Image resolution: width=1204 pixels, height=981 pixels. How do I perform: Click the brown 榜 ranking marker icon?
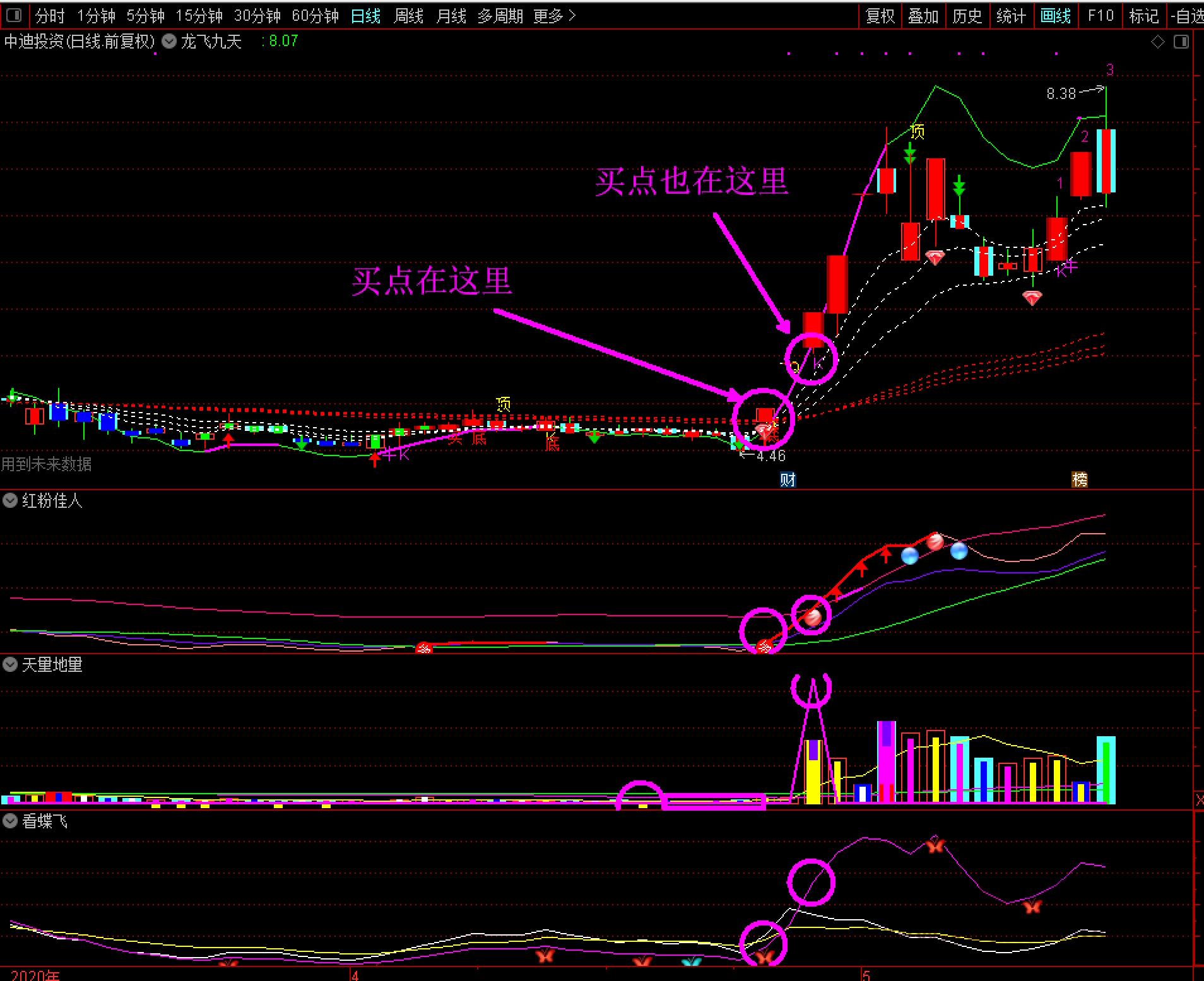1080,479
